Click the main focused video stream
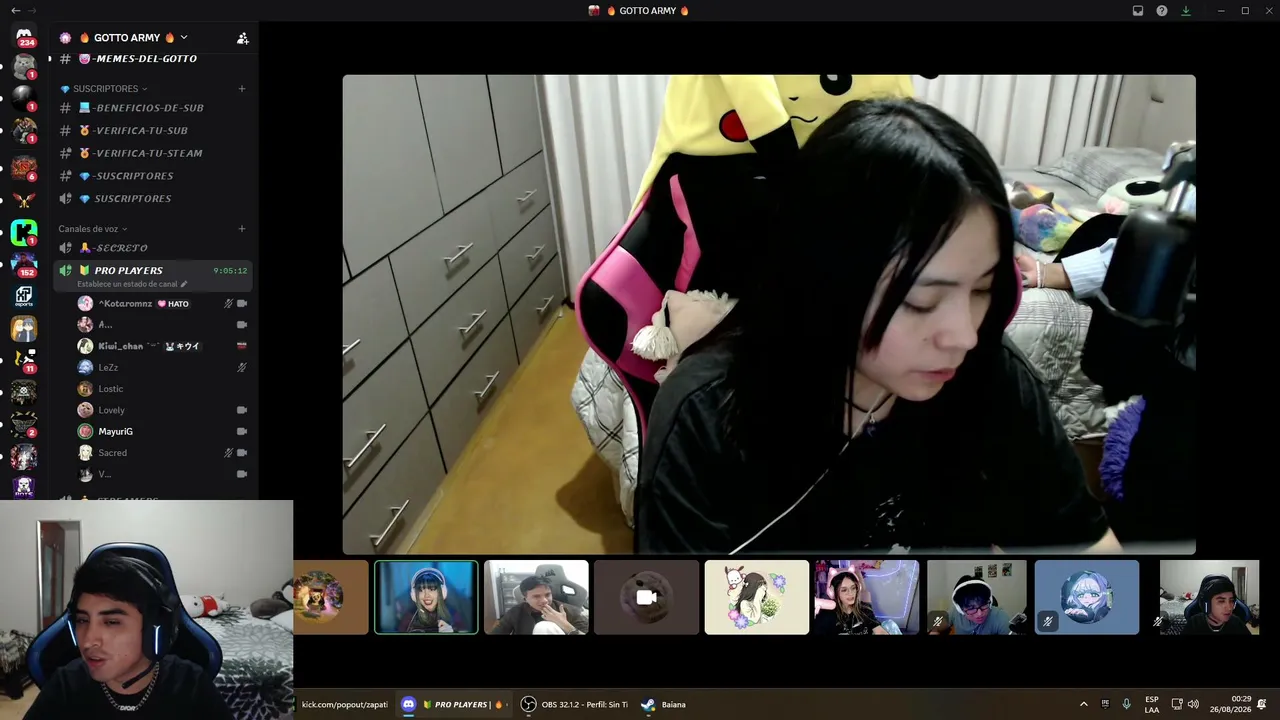 pyautogui.click(x=769, y=314)
